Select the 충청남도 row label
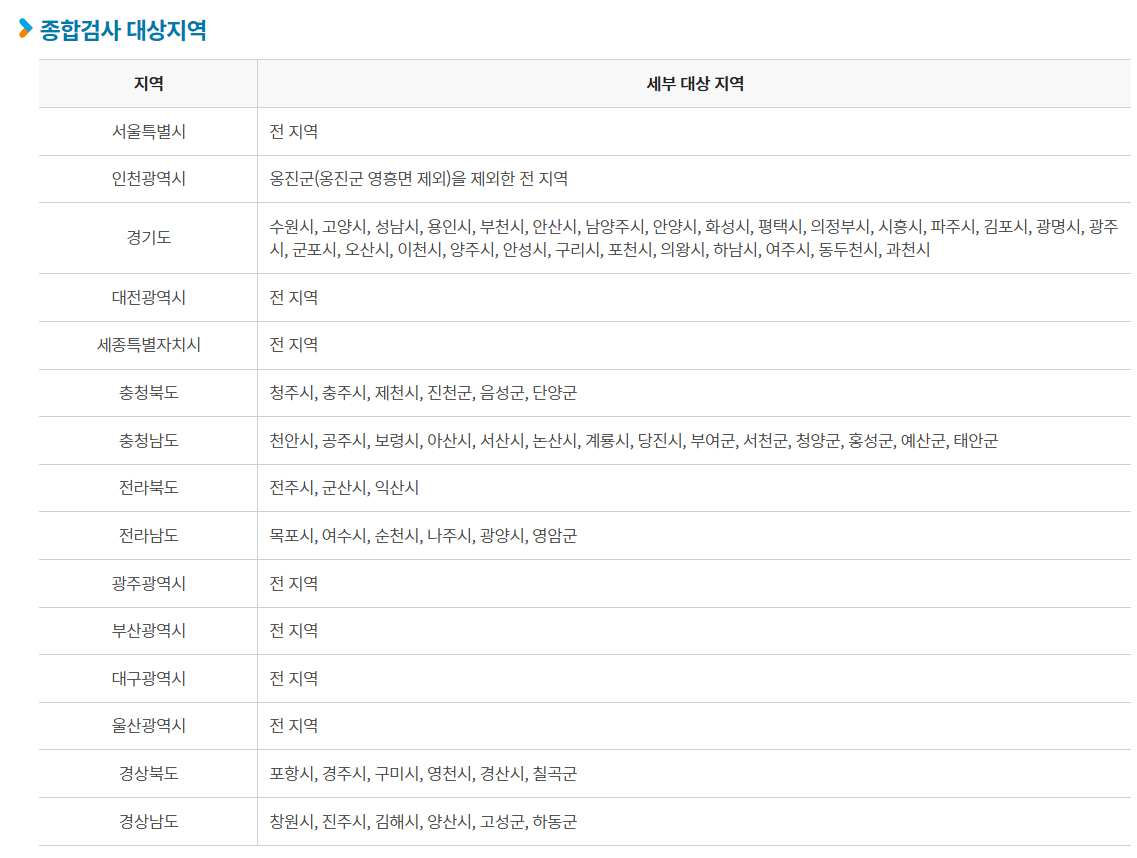Screen dimensions: 1137x858 coord(149,440)
